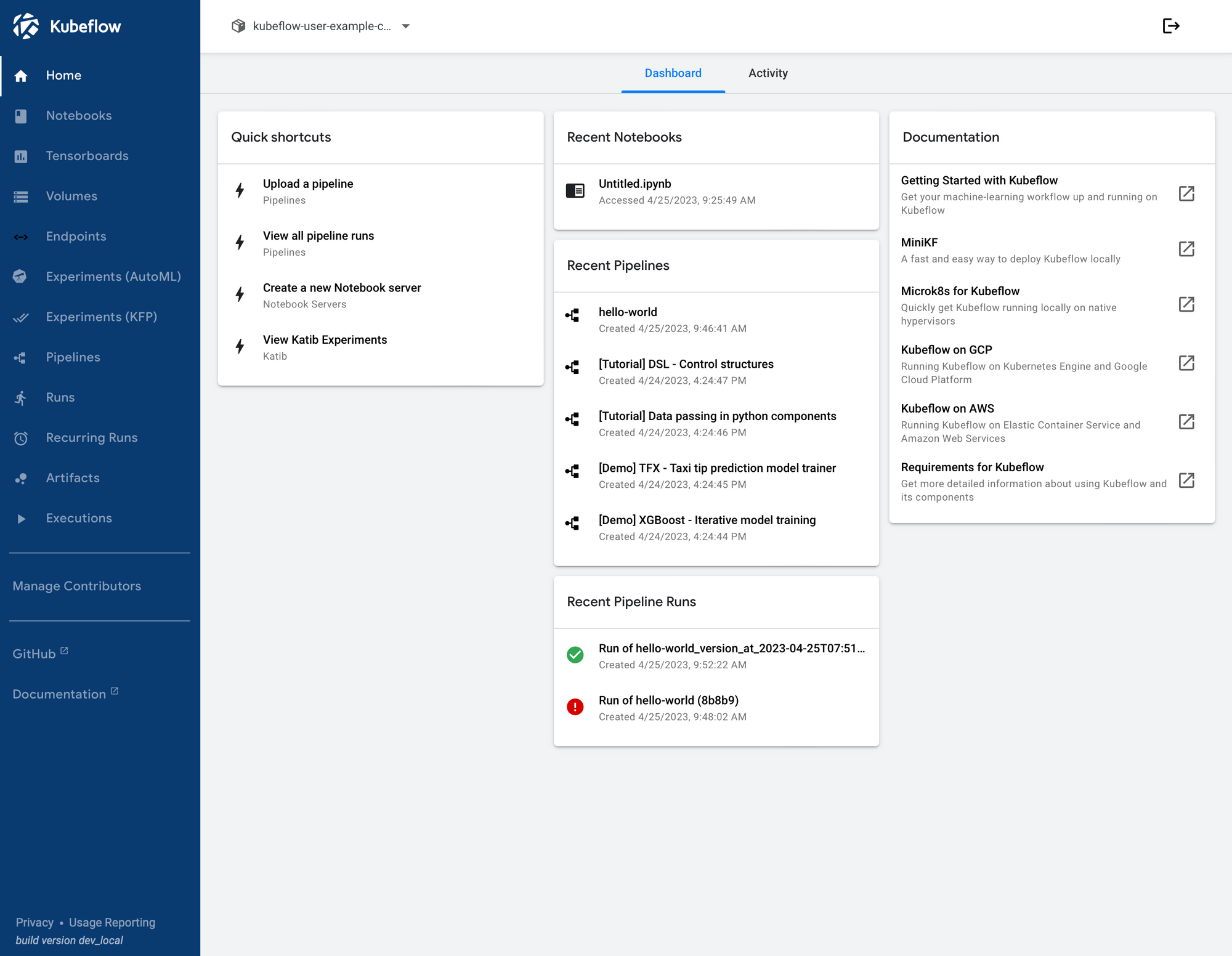
Task: Switch to the Activity tab
Action: click(x=768, y=73)
